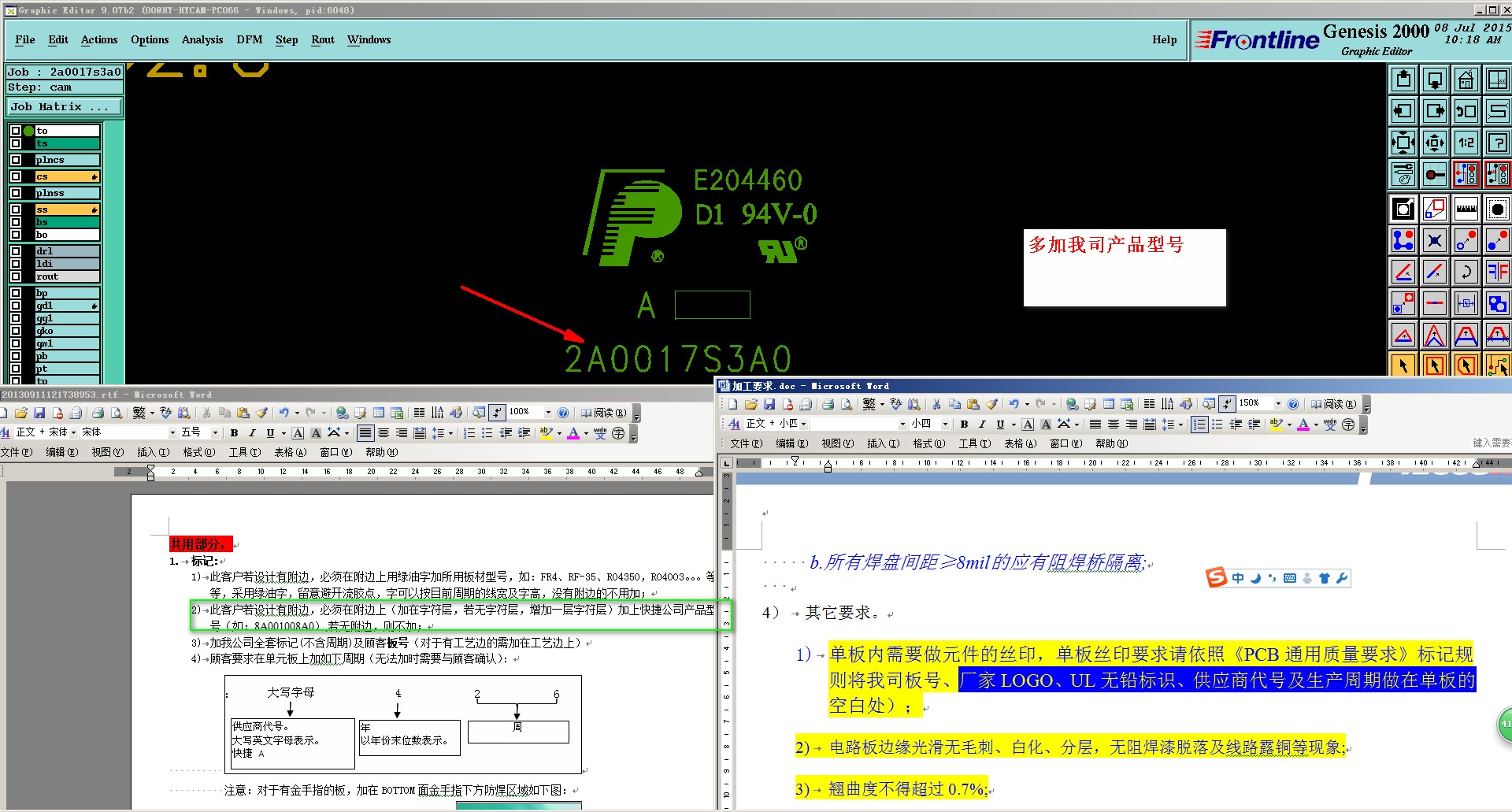Screen dimensions: 1512x812
Task: Select the ruler measure tool
Action: [x=1466, y=209]
